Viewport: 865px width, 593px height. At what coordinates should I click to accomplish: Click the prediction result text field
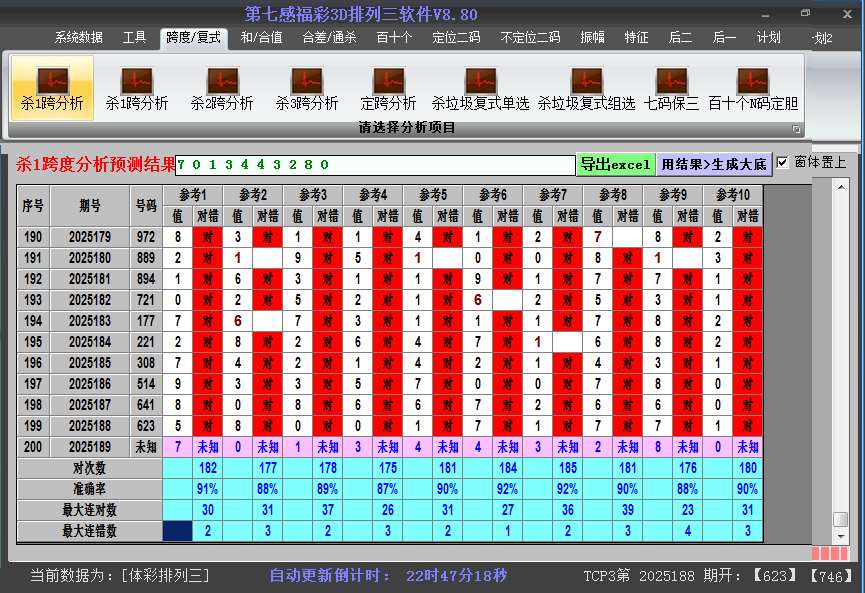(x=375, y=165)
